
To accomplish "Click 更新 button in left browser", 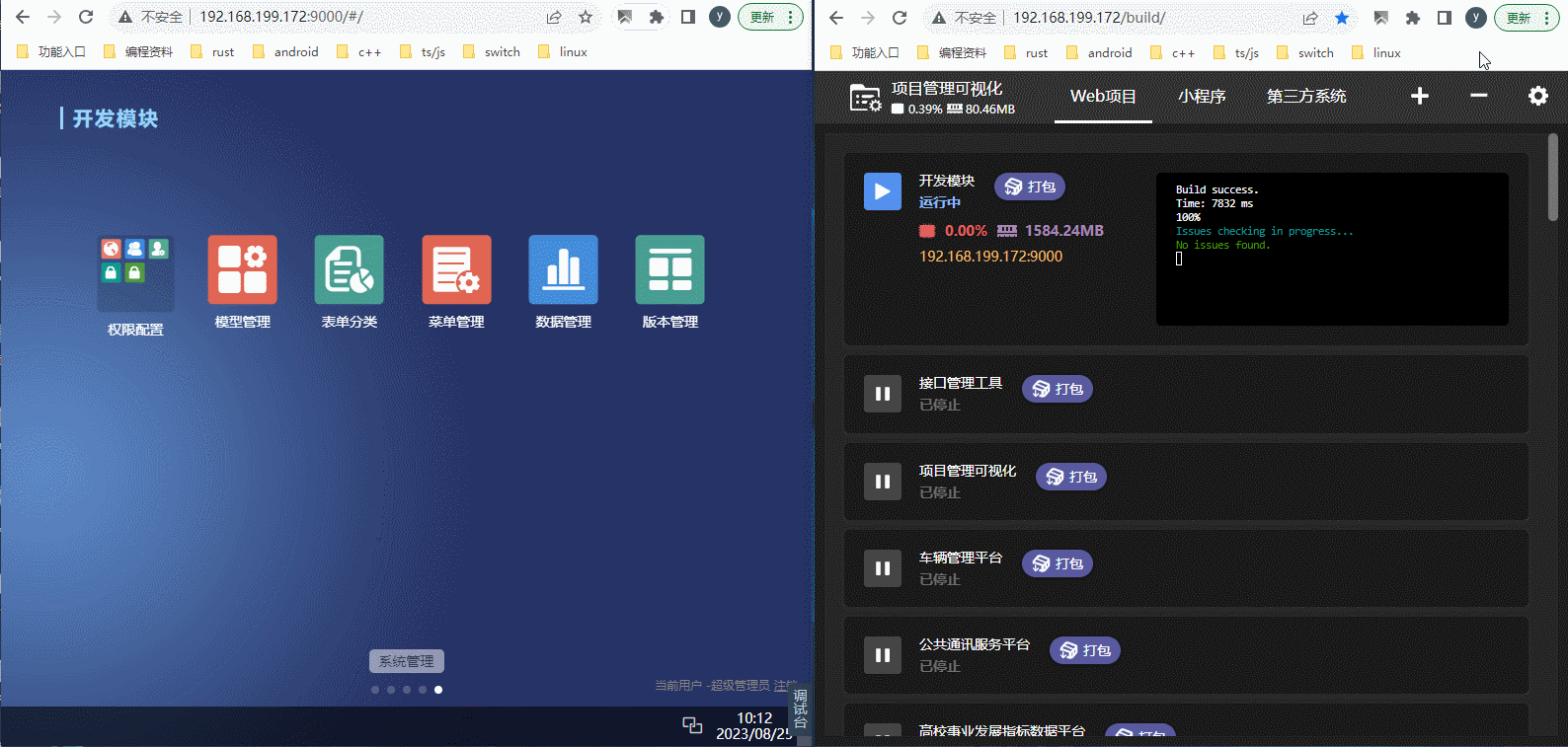I will (770, 17).
